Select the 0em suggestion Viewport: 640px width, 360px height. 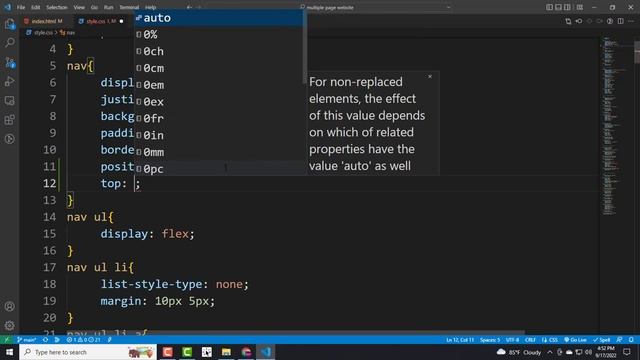tap(219, 85)
